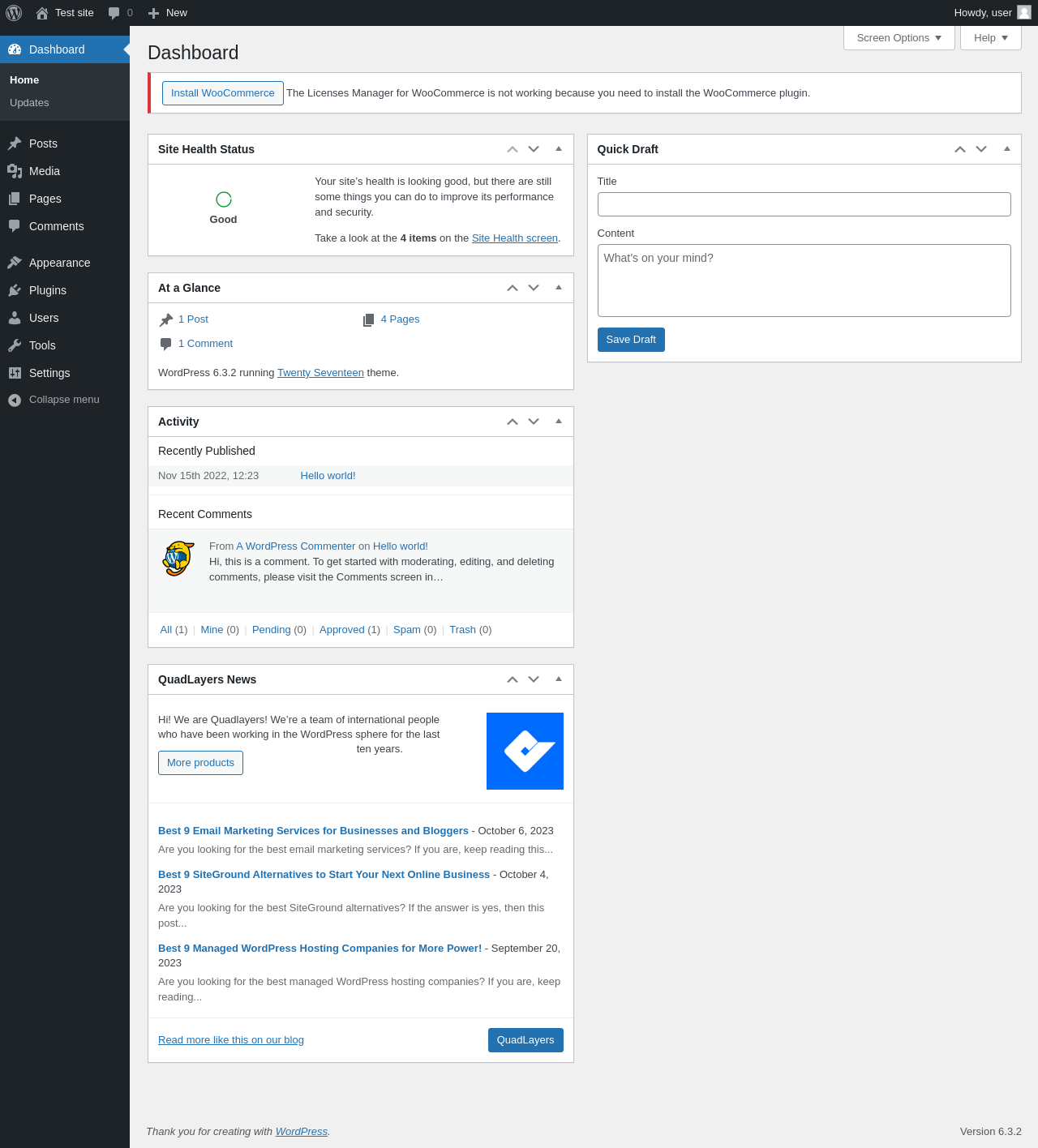This screenshot has width=1038, height=1148.
Task: Click the More products button
Action: click(200, 763)
